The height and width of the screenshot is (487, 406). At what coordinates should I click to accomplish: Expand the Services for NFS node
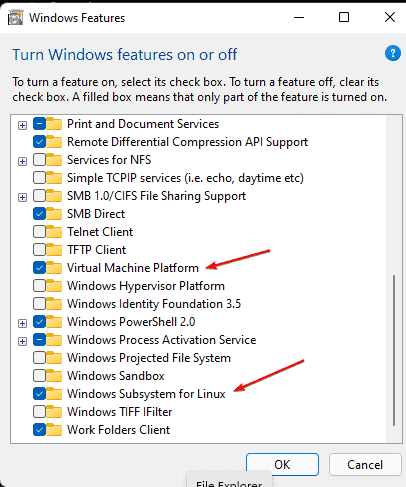click(22, 161)
